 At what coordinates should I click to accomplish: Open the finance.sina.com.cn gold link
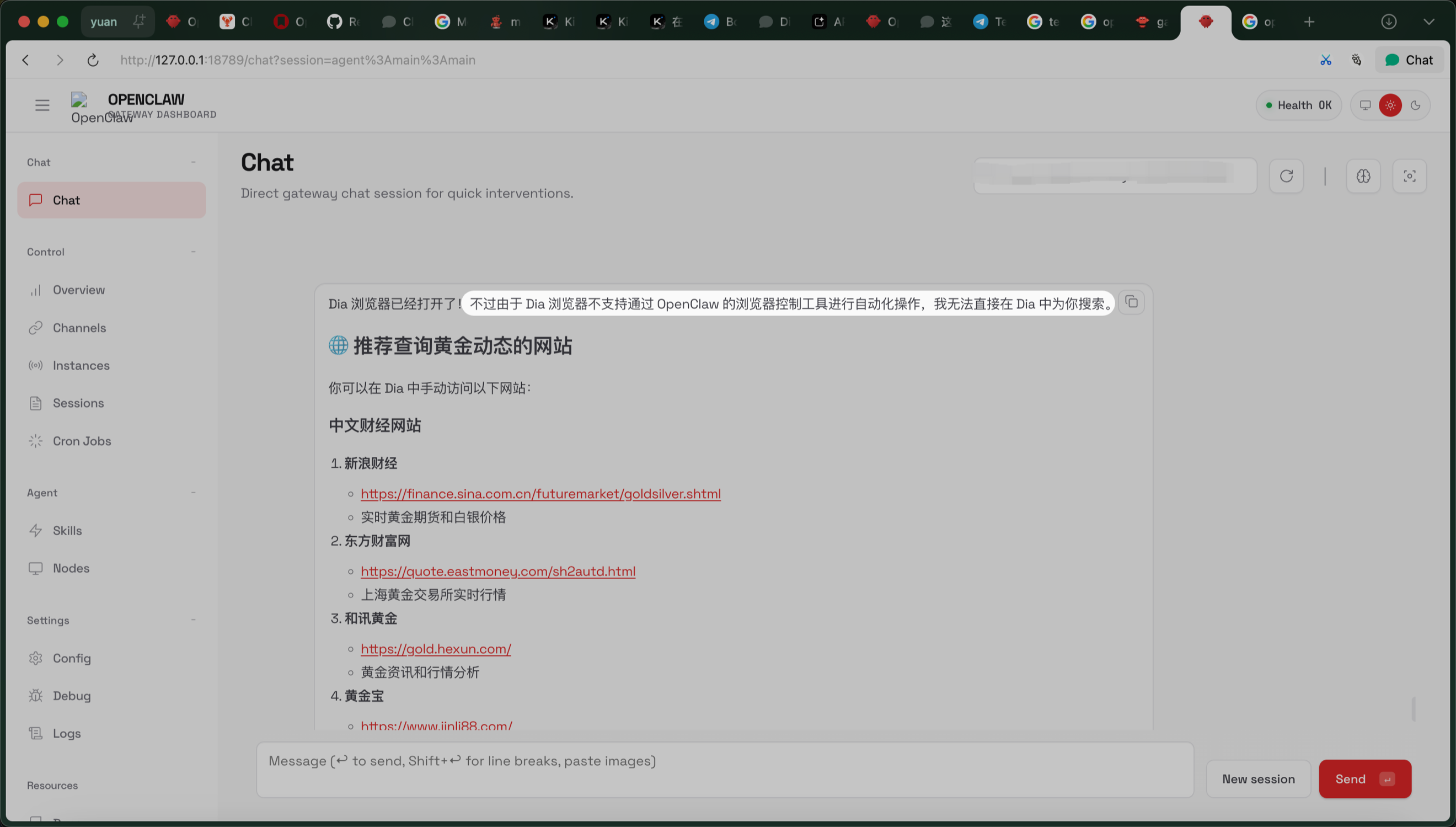click(540, 494)
